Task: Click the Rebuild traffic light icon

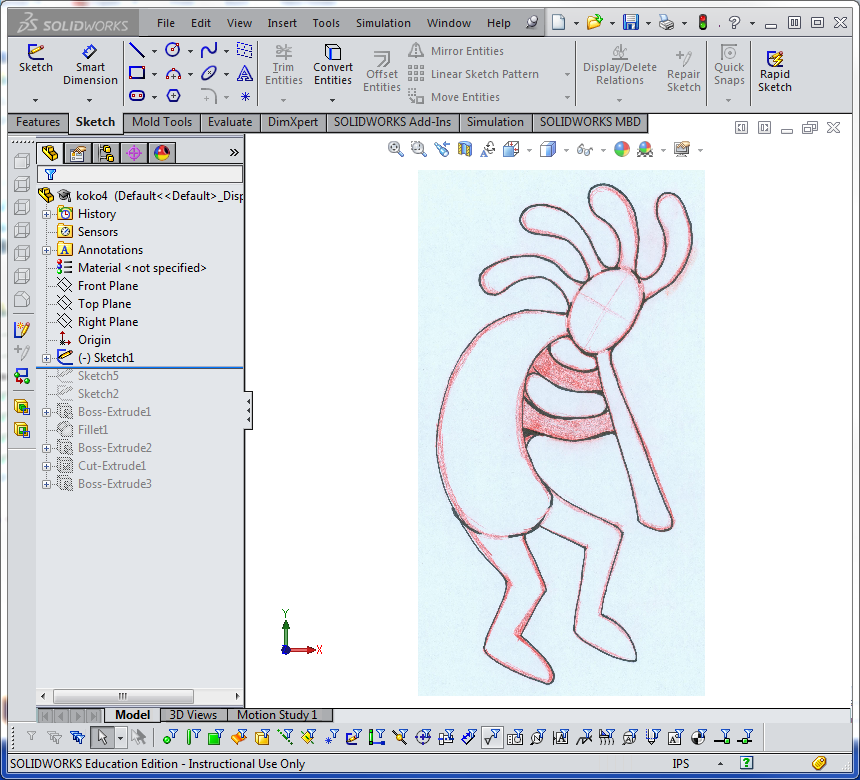Action: (x=703, y=22)
